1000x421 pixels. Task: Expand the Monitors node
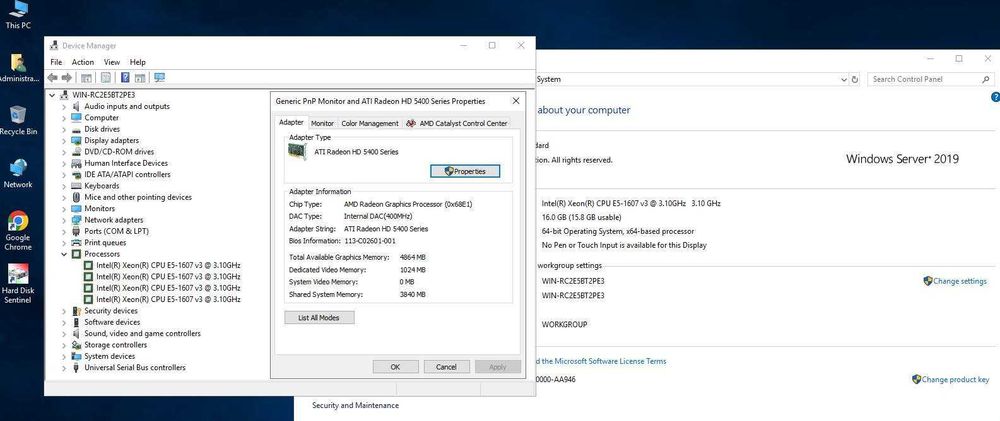coord(64,209)
